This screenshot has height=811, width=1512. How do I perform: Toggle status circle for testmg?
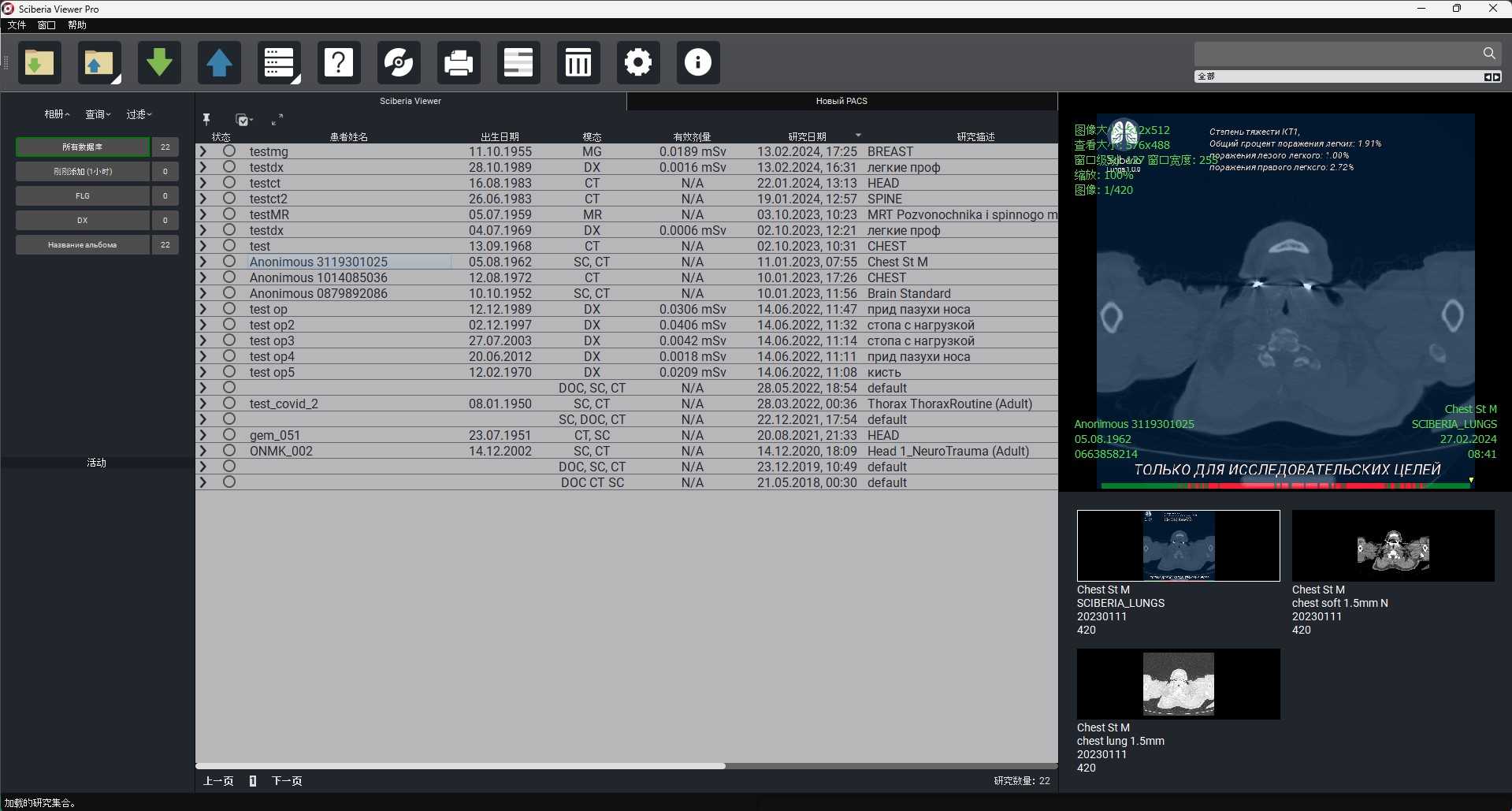(229, 151)
